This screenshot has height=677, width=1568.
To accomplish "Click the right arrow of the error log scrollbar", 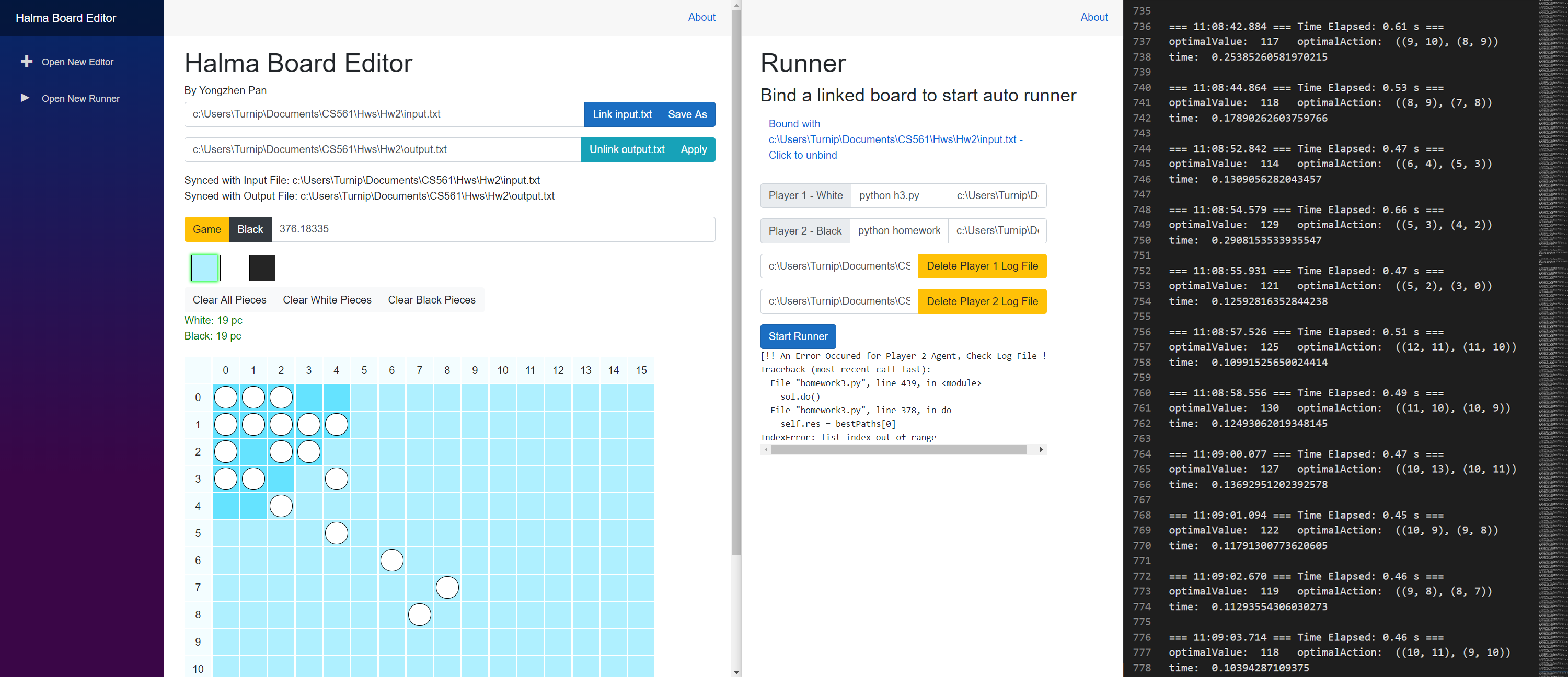I will [x=1041, y=450].
